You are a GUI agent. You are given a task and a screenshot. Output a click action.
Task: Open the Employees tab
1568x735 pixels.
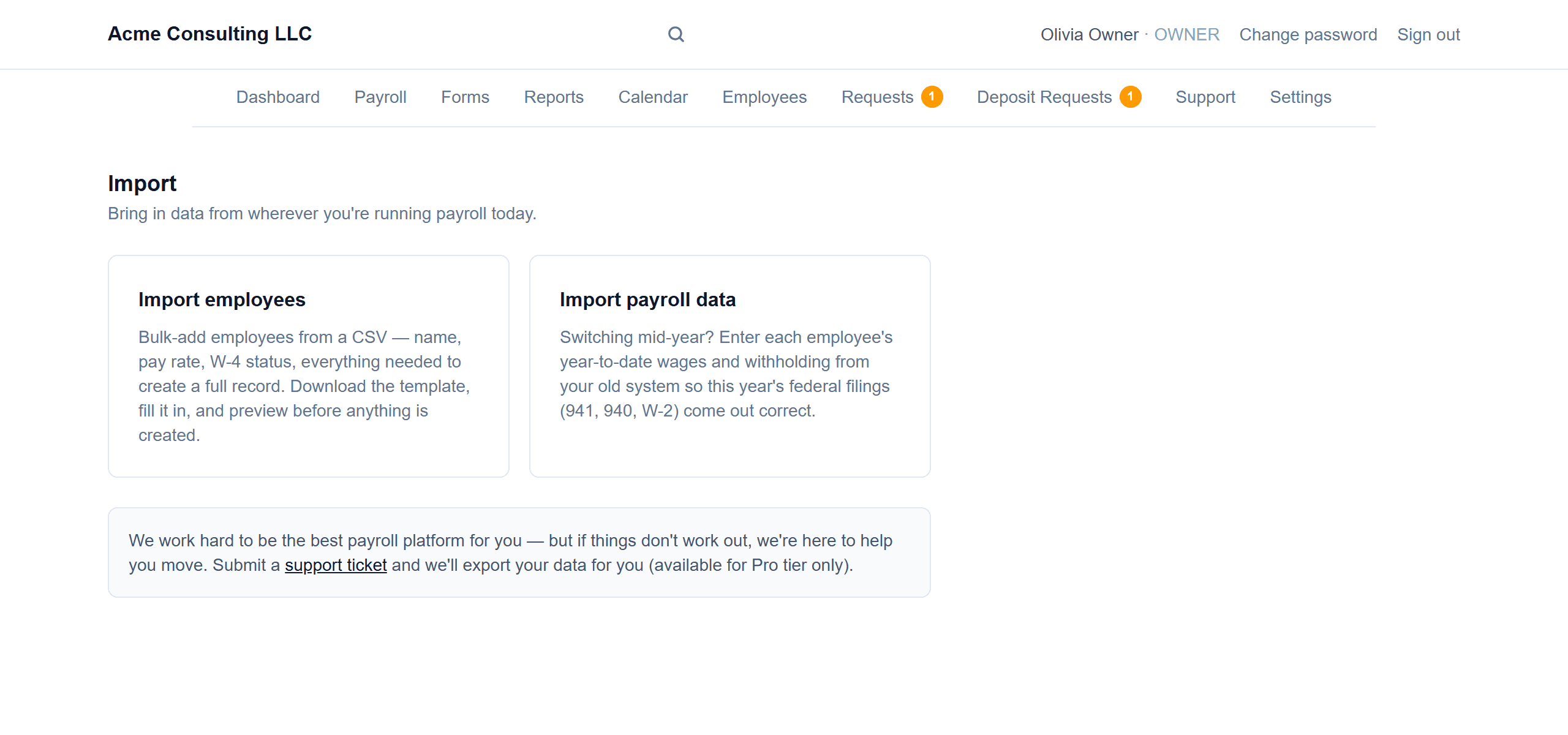click(x=764, y=97)
